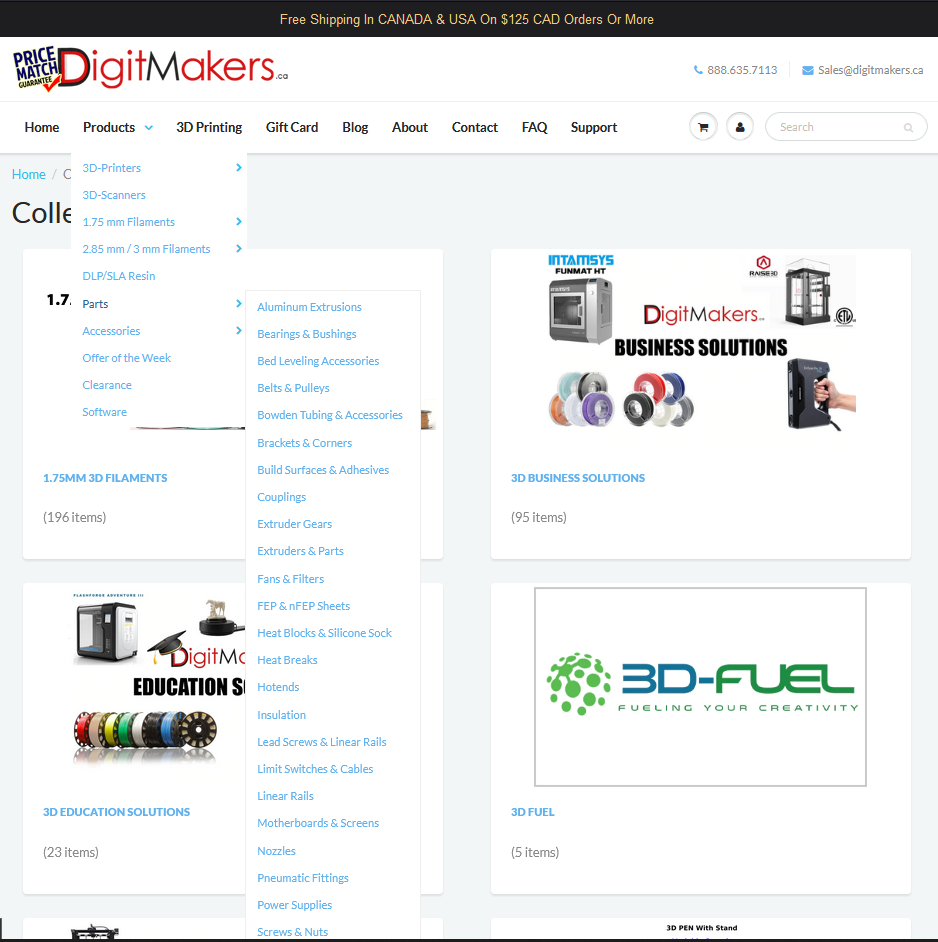Open the About page
Screen dimensions: 938x942
coord(410,127)
